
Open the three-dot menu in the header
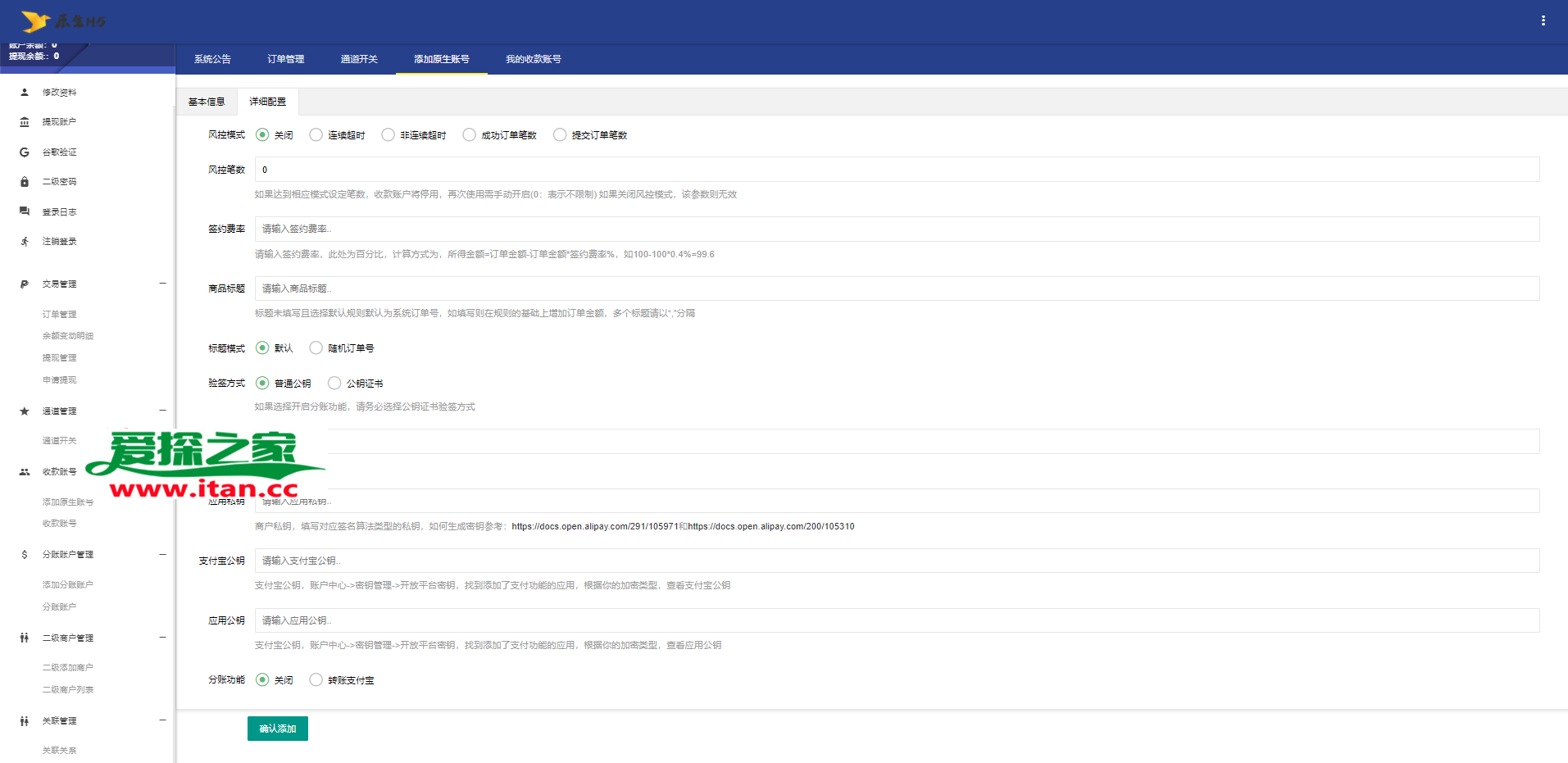click(1543, 20)
